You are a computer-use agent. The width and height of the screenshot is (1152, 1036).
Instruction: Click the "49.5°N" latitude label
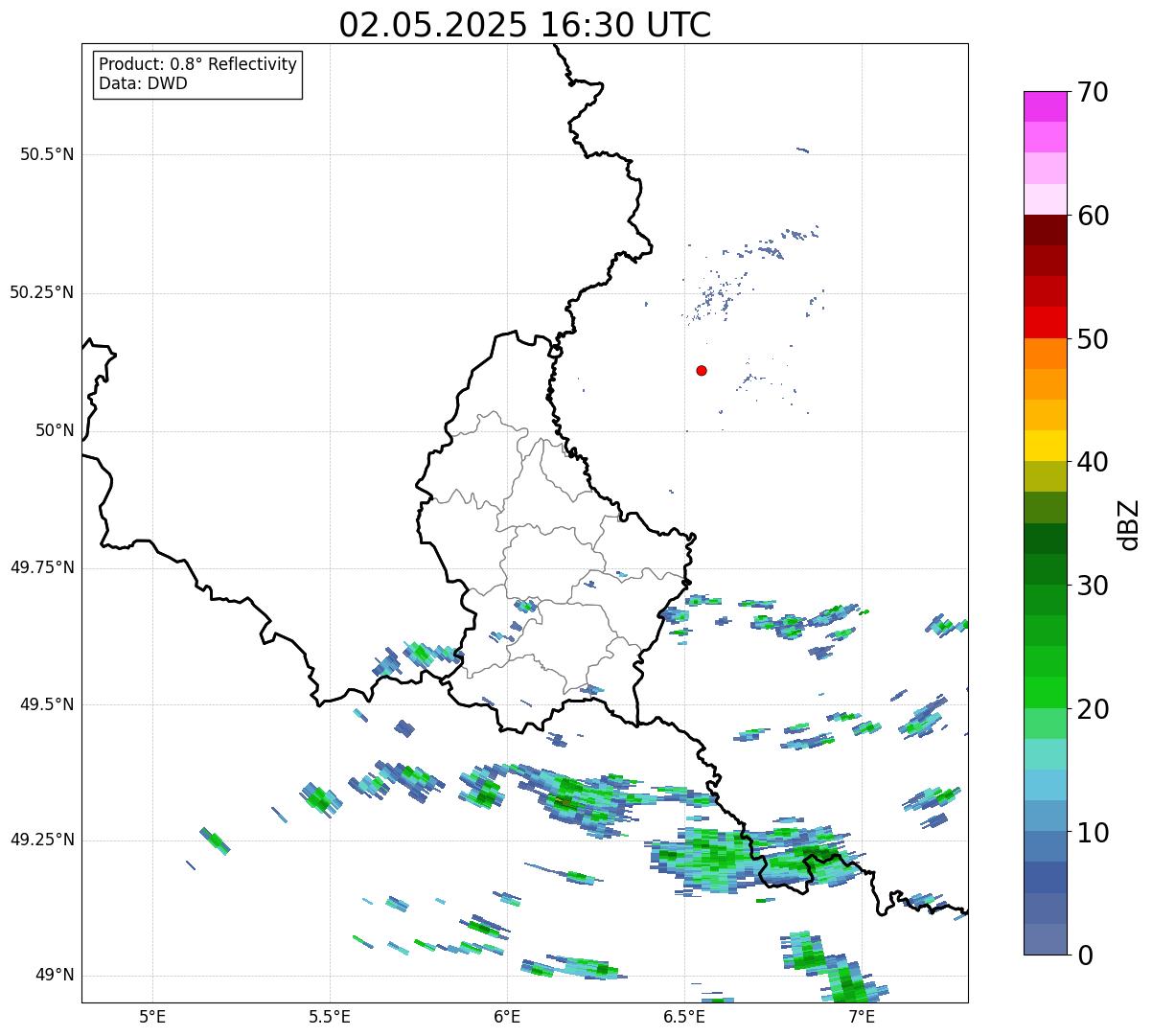point(47,704)
